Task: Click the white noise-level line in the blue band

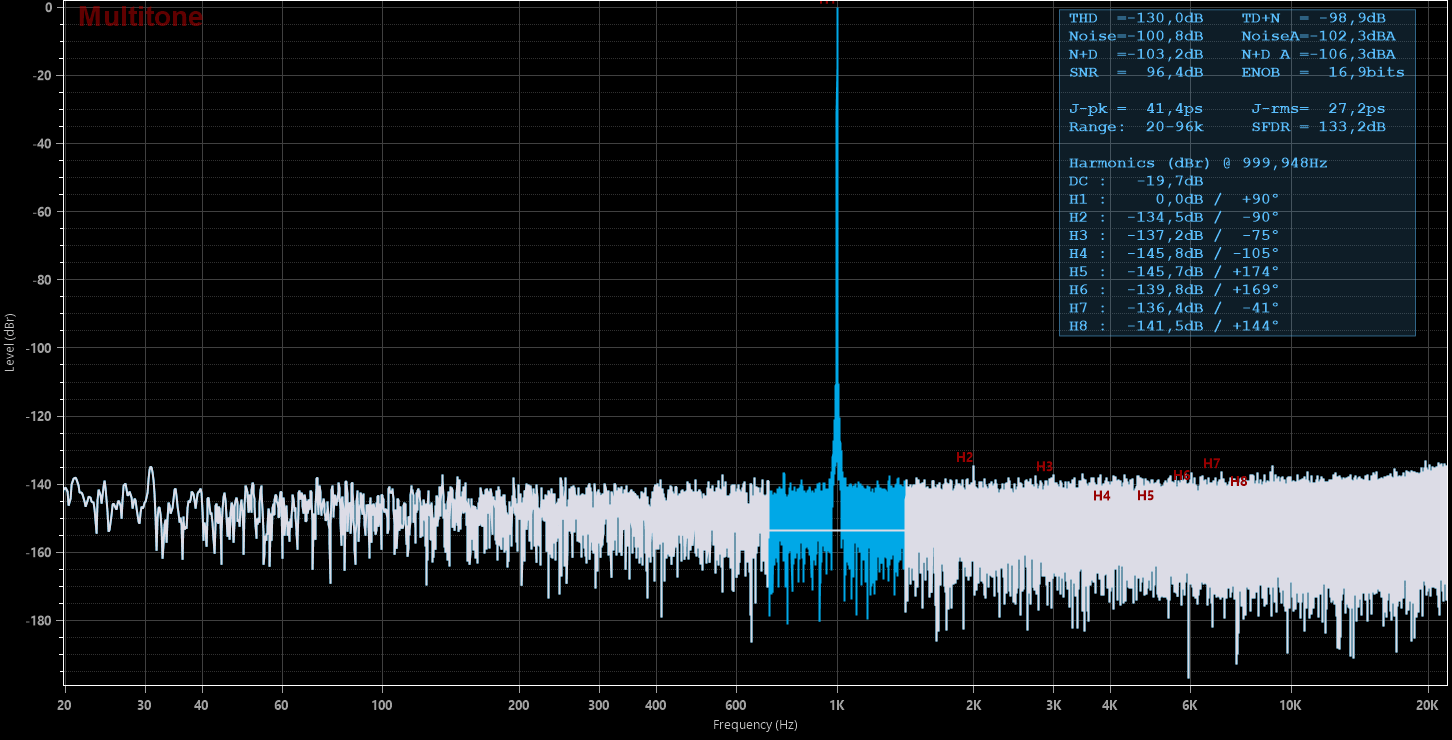Action: tap(837, 529)
